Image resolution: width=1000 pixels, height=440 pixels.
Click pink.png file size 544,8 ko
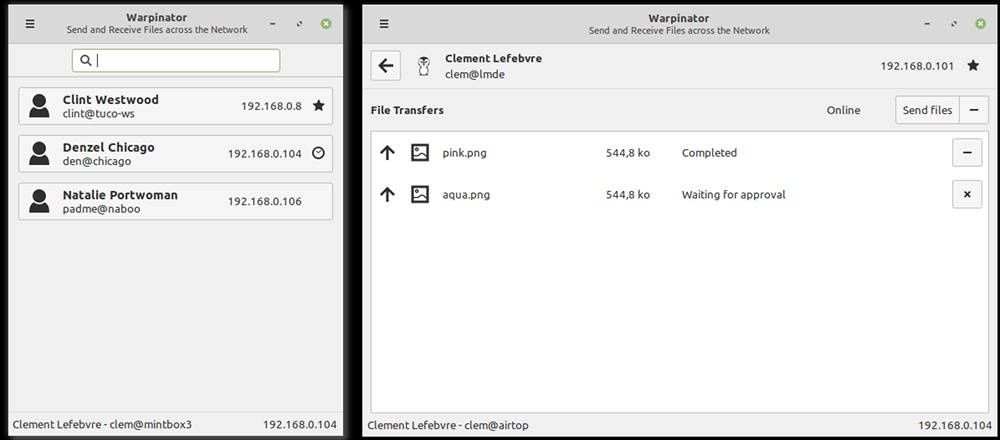(628, 153)
